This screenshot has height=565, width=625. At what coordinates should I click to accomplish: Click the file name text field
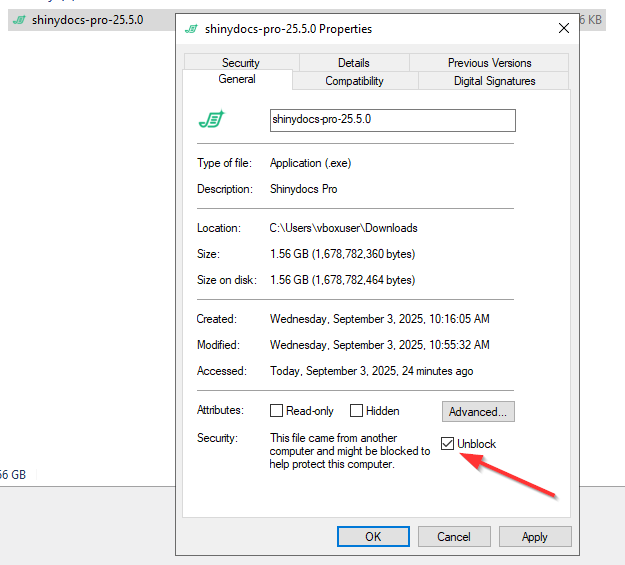pos(392,120)
